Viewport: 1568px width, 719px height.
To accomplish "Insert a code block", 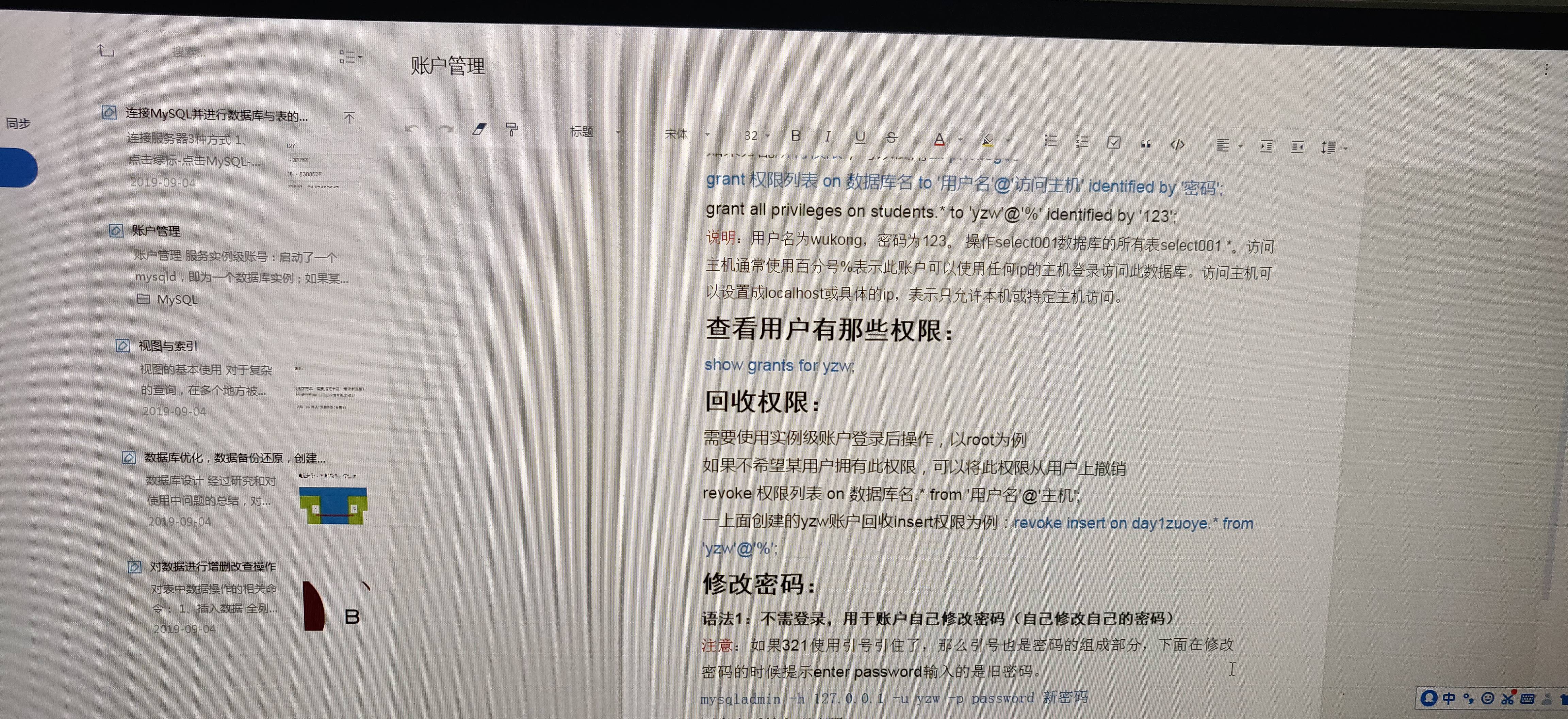I will click(x=1177, y=144).
